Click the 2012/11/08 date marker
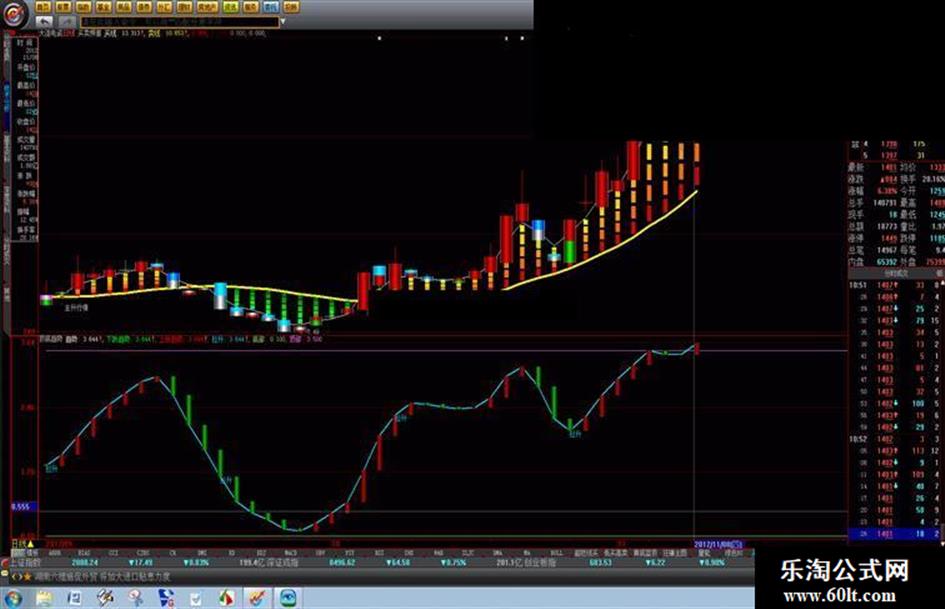Viewport: 945px width, 609px height. point(719,544)
